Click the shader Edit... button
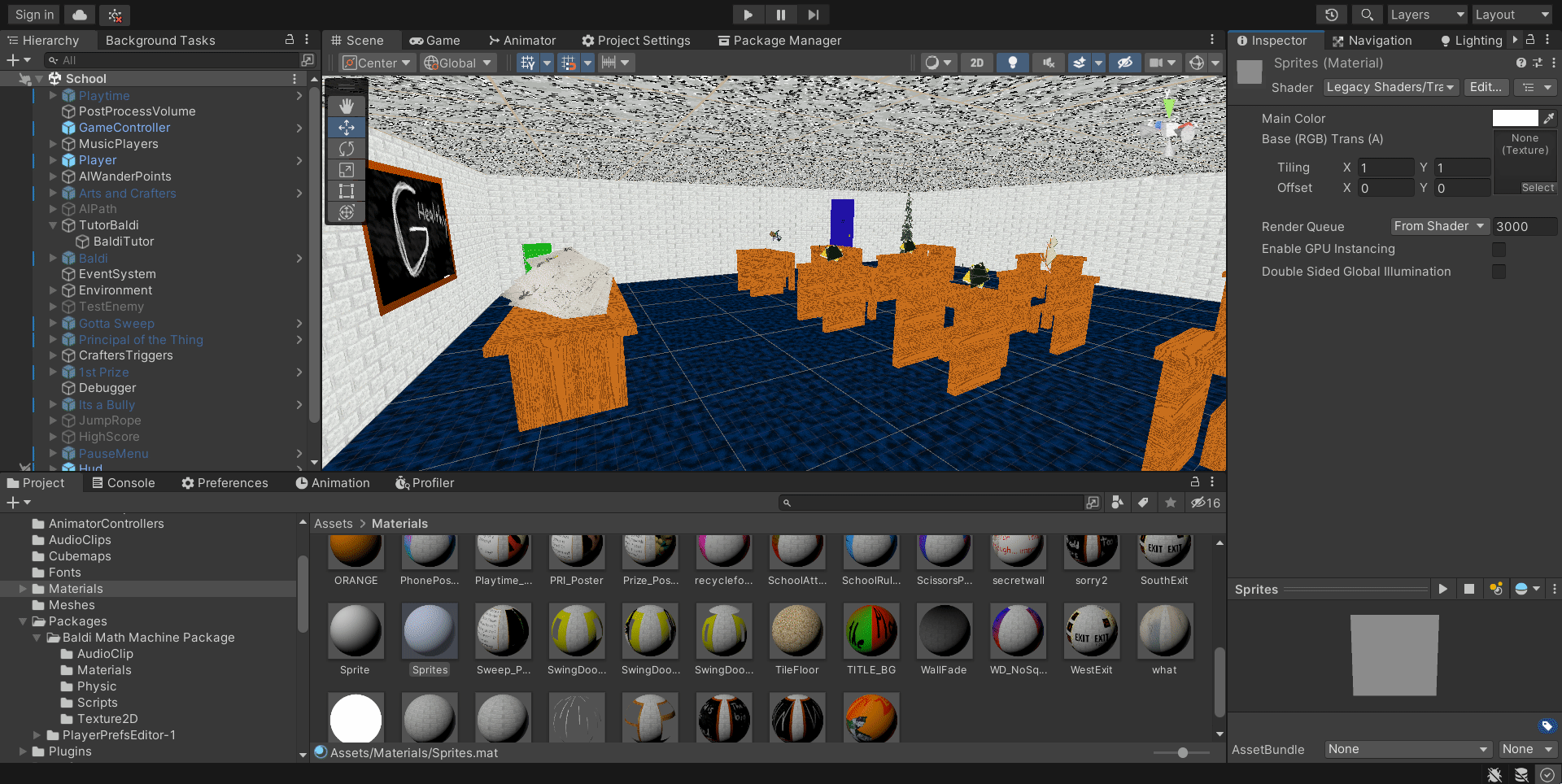1562x784 pixels. pyautogui.click(x=1485, y=87)
